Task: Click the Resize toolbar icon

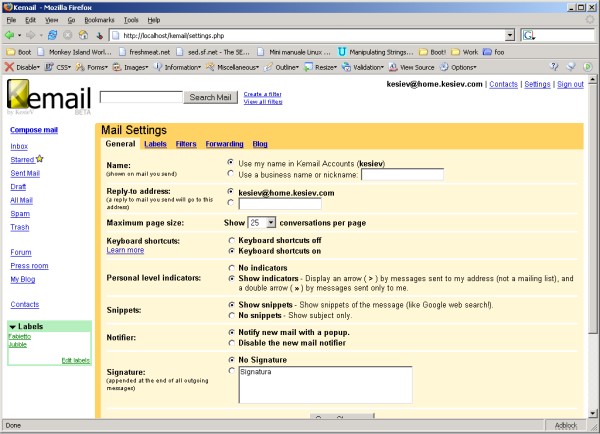Action: (x=308, y=67)
